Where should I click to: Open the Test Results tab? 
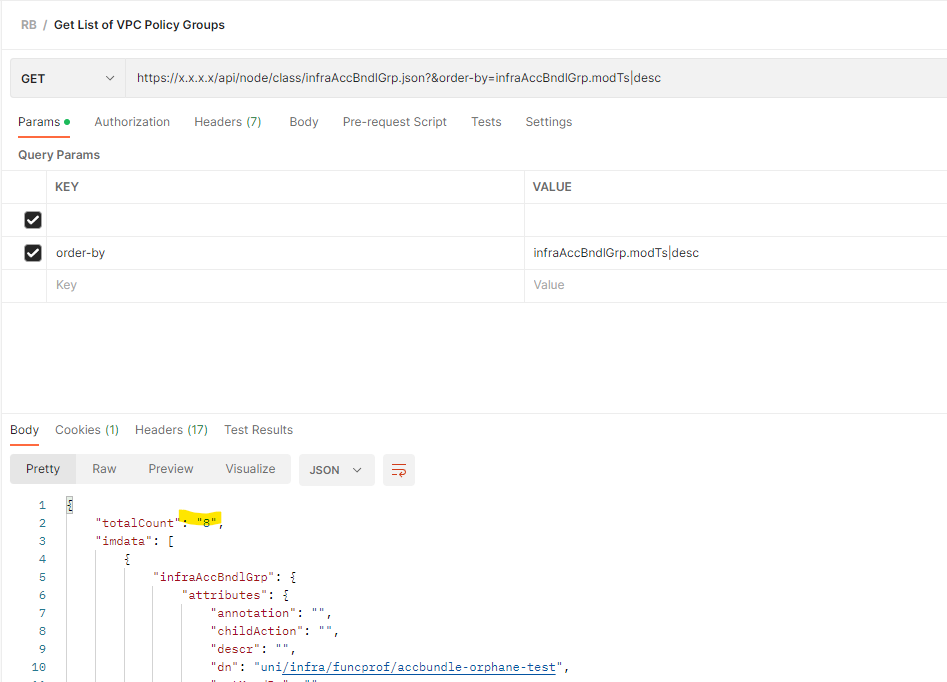click(258, 430)
